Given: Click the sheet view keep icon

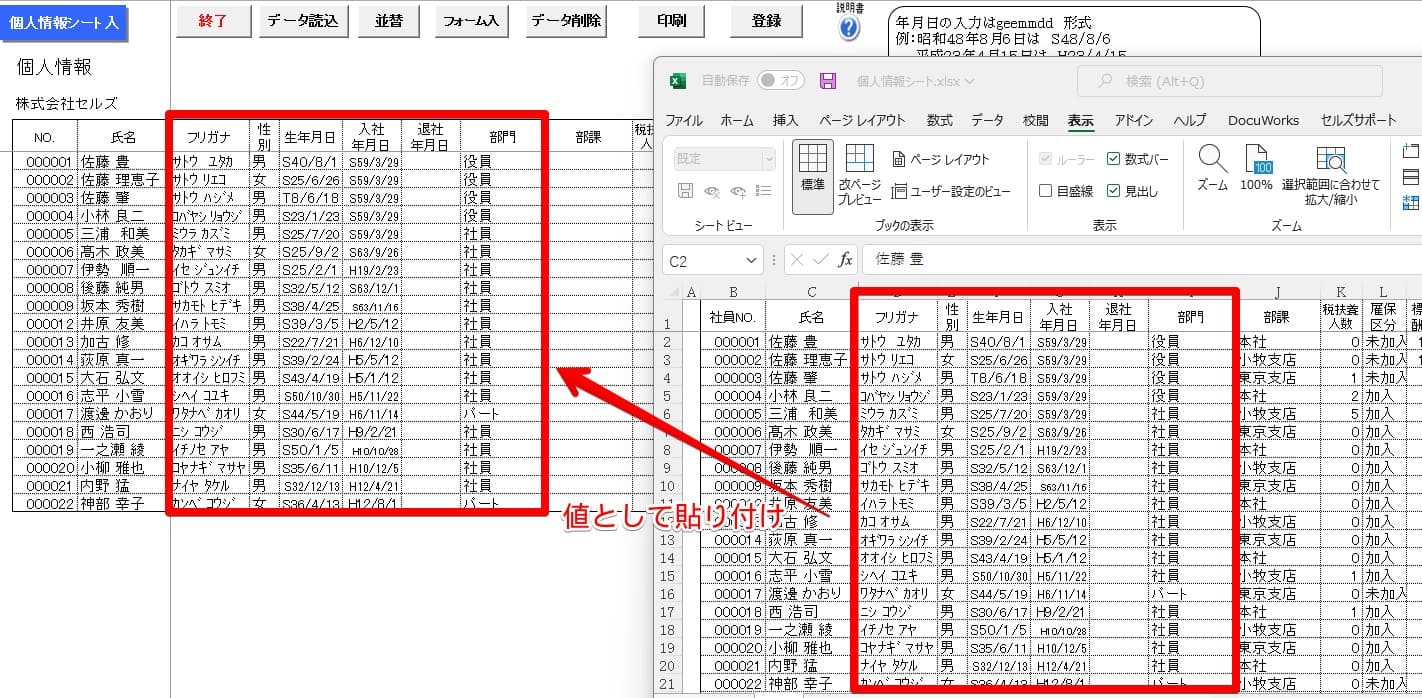Looking at the screenshot, I should click(x=685, y=191).
